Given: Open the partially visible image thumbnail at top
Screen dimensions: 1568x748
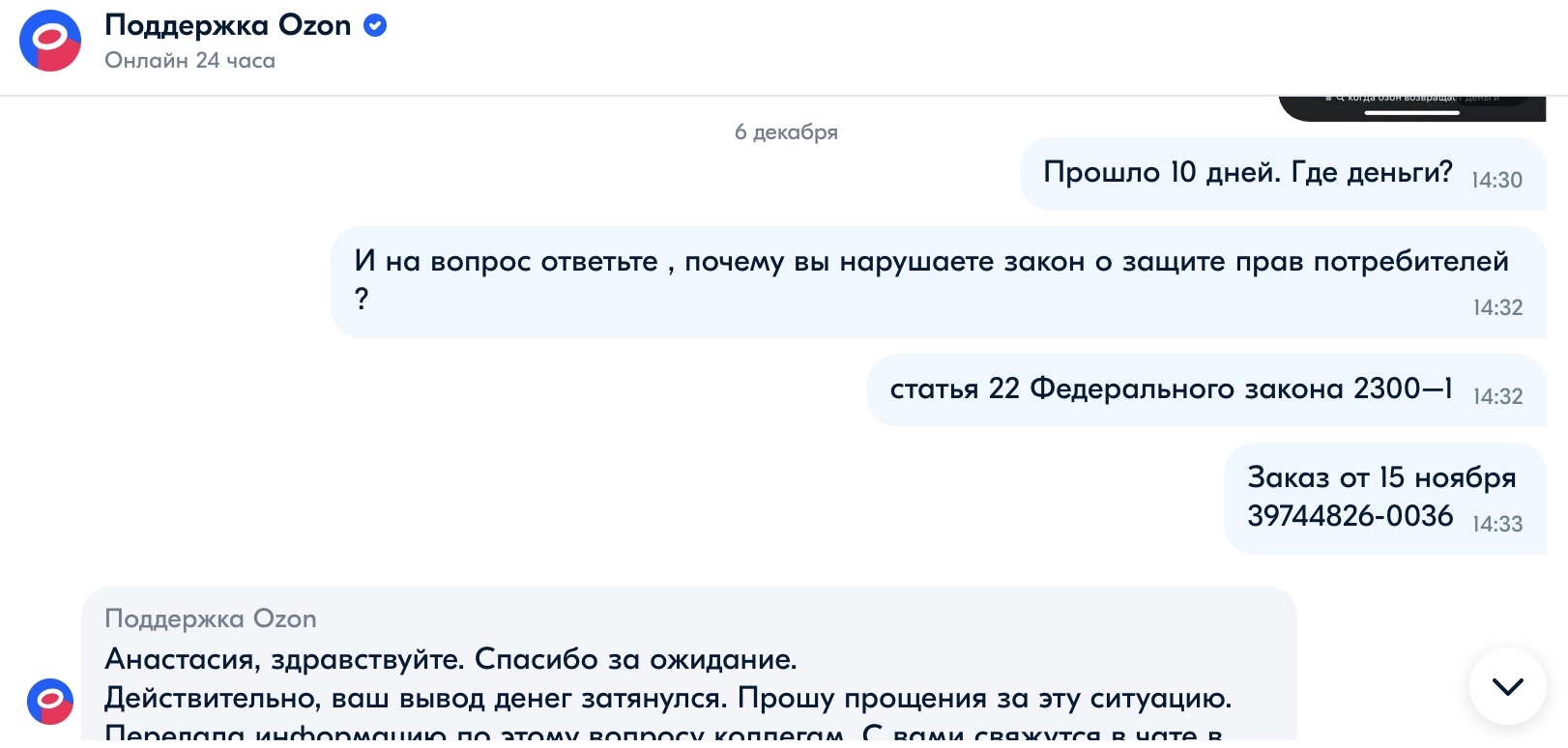Looking at the screenshot, I should pyautogui.click(x=1411, y=108).
